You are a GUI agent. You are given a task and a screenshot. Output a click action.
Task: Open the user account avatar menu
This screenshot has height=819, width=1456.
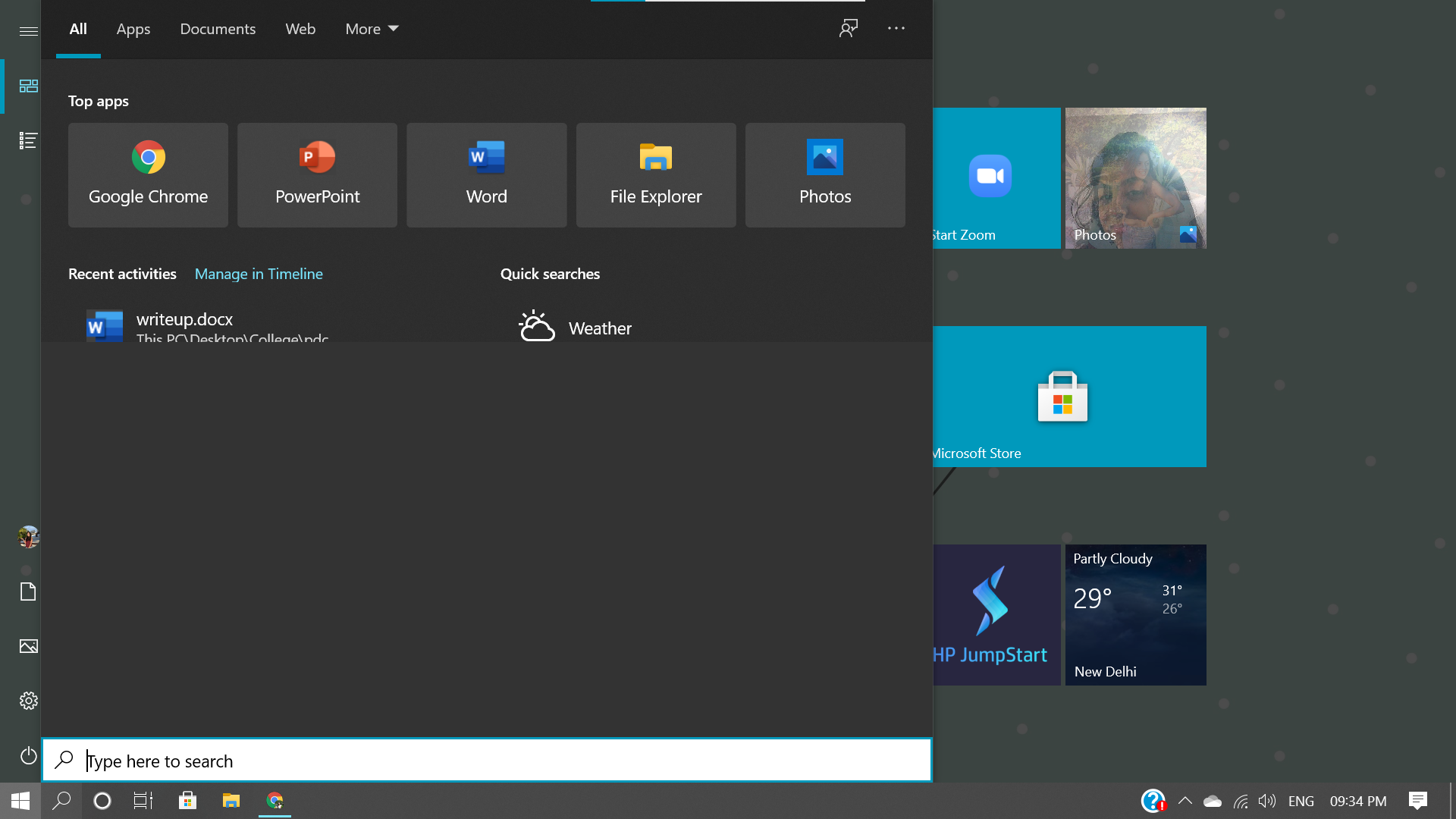pyautogui.click(x=28, y=537)
